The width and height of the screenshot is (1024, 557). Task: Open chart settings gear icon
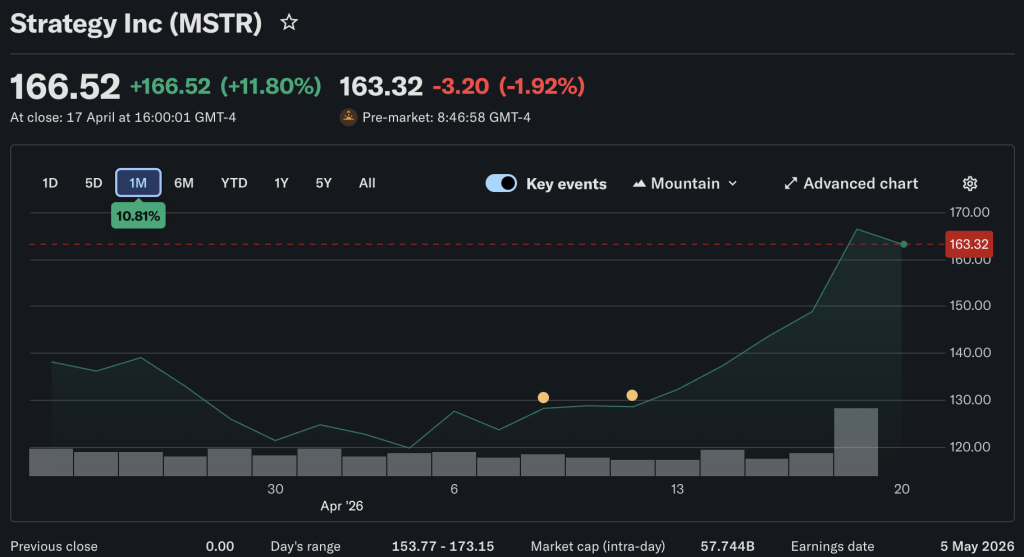coord(969,183)
